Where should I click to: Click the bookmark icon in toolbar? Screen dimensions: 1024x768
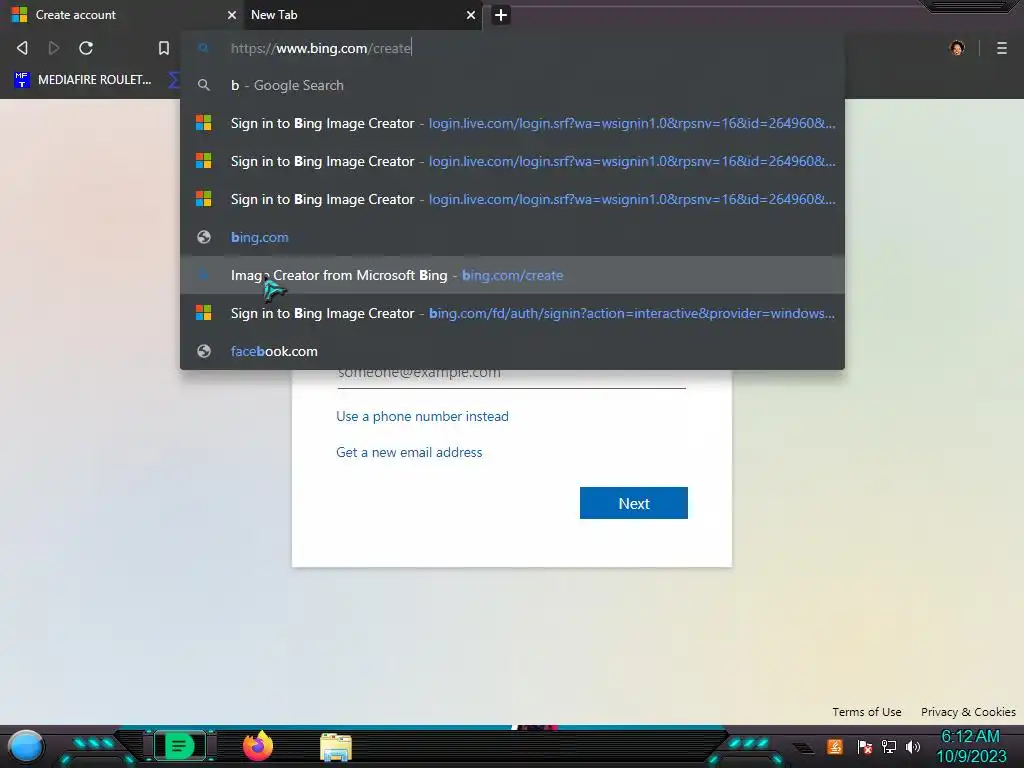(x=164, y=48)
